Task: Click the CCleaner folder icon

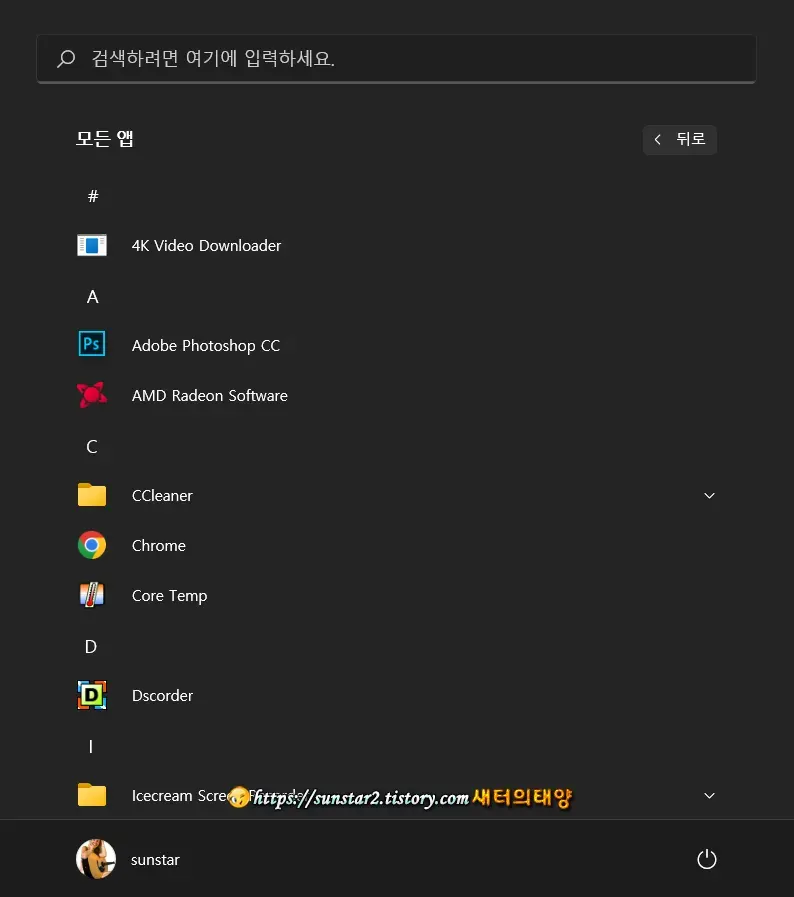Action: (x=92, y=495)
